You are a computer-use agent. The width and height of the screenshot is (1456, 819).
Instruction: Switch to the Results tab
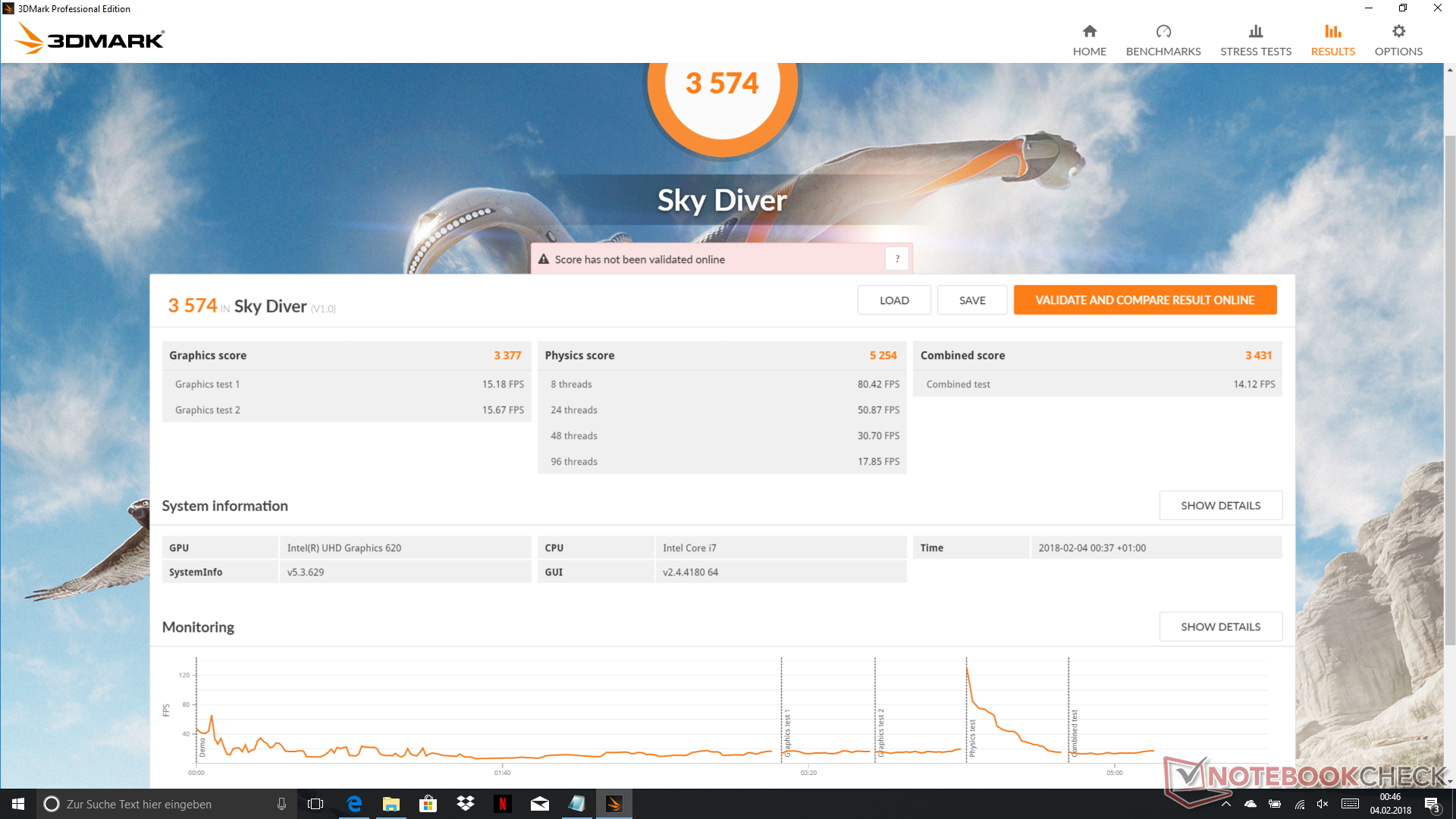1332,40
